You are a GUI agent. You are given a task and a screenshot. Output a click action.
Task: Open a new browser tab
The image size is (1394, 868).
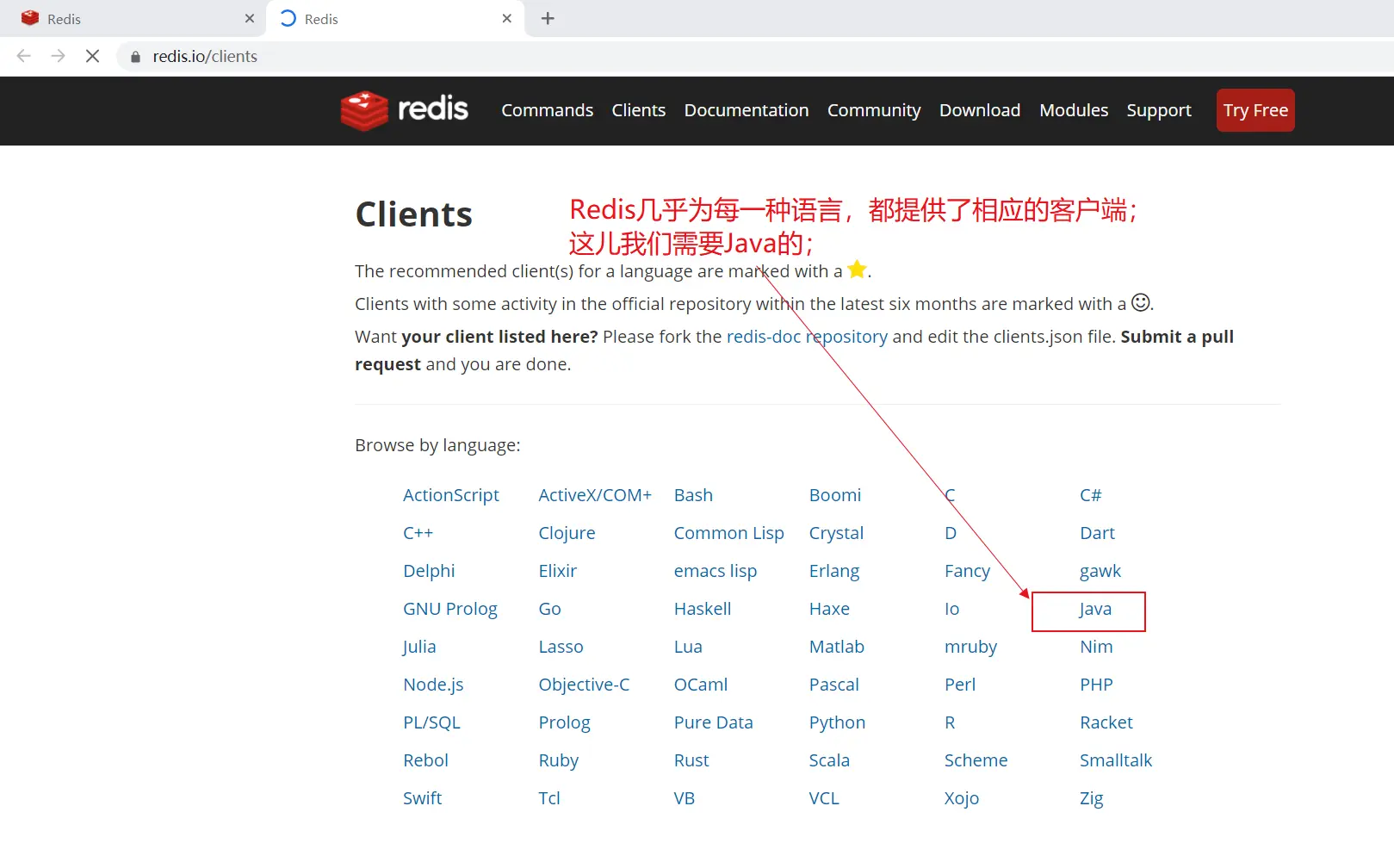click(x=548, y=18)
